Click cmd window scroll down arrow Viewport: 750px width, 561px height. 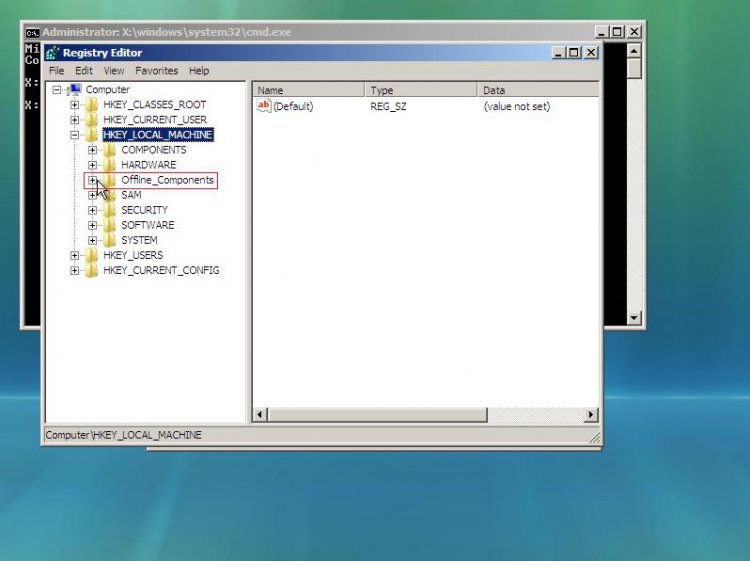tap(634, 318)
